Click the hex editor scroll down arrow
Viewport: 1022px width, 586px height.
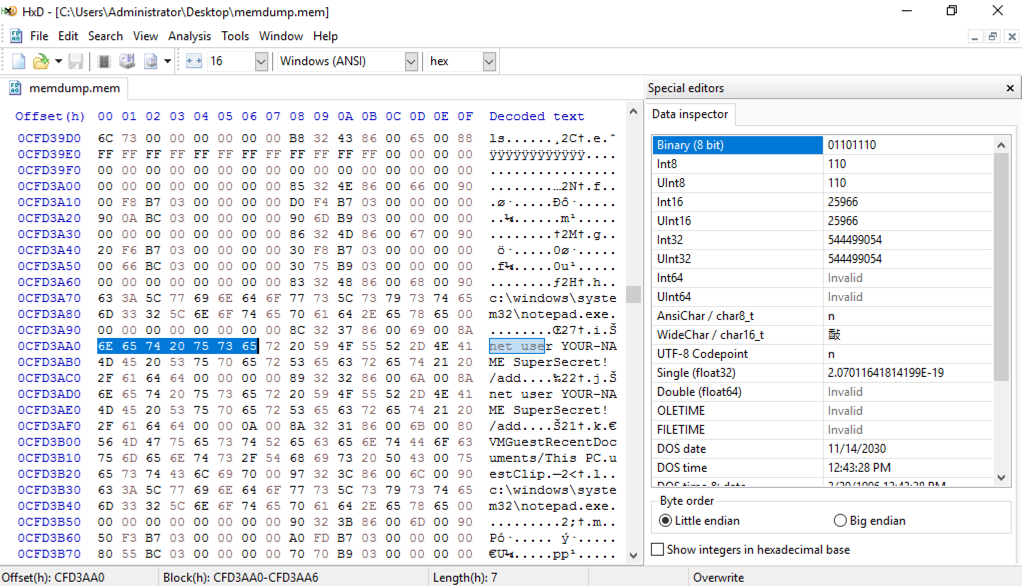(633, 556)
